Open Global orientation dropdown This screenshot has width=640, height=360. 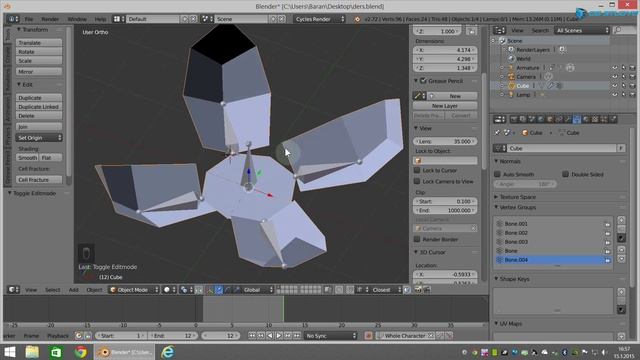(x=258, y=290)
